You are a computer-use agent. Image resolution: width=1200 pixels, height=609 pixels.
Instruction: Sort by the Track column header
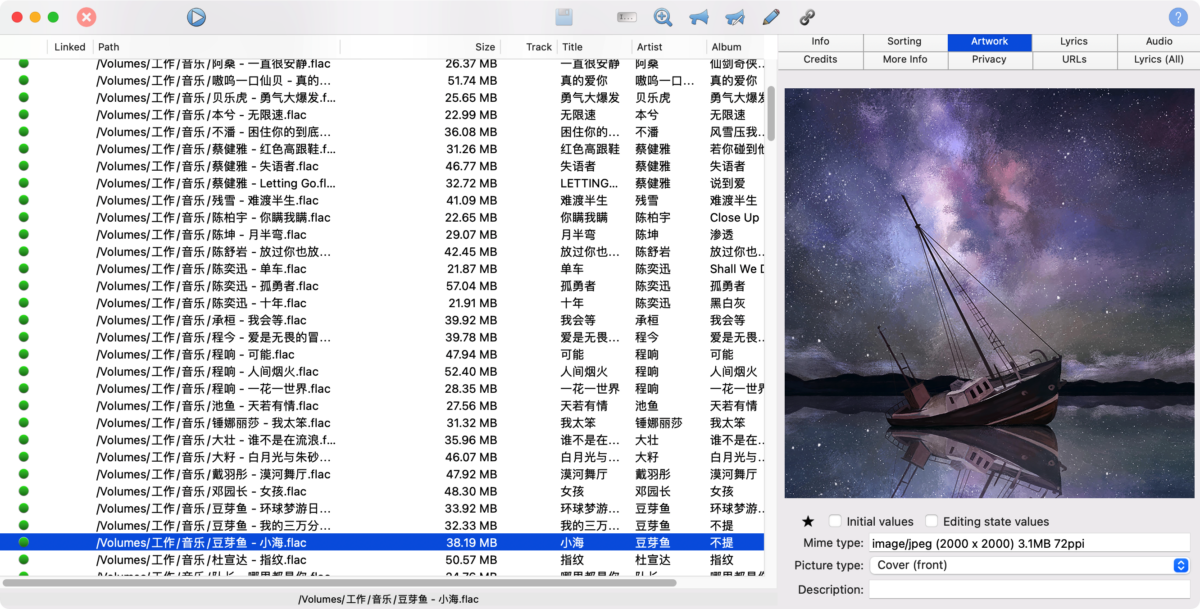tap(529, 47)
